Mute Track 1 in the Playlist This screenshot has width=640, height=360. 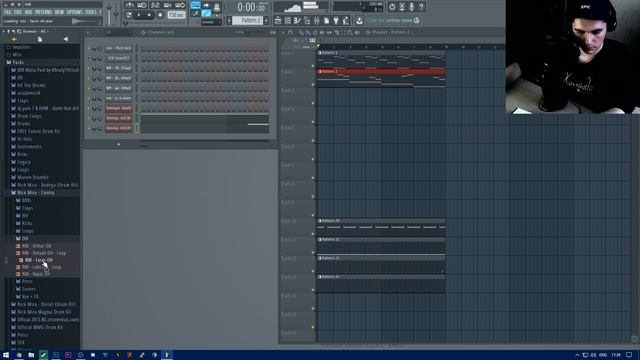313,65
